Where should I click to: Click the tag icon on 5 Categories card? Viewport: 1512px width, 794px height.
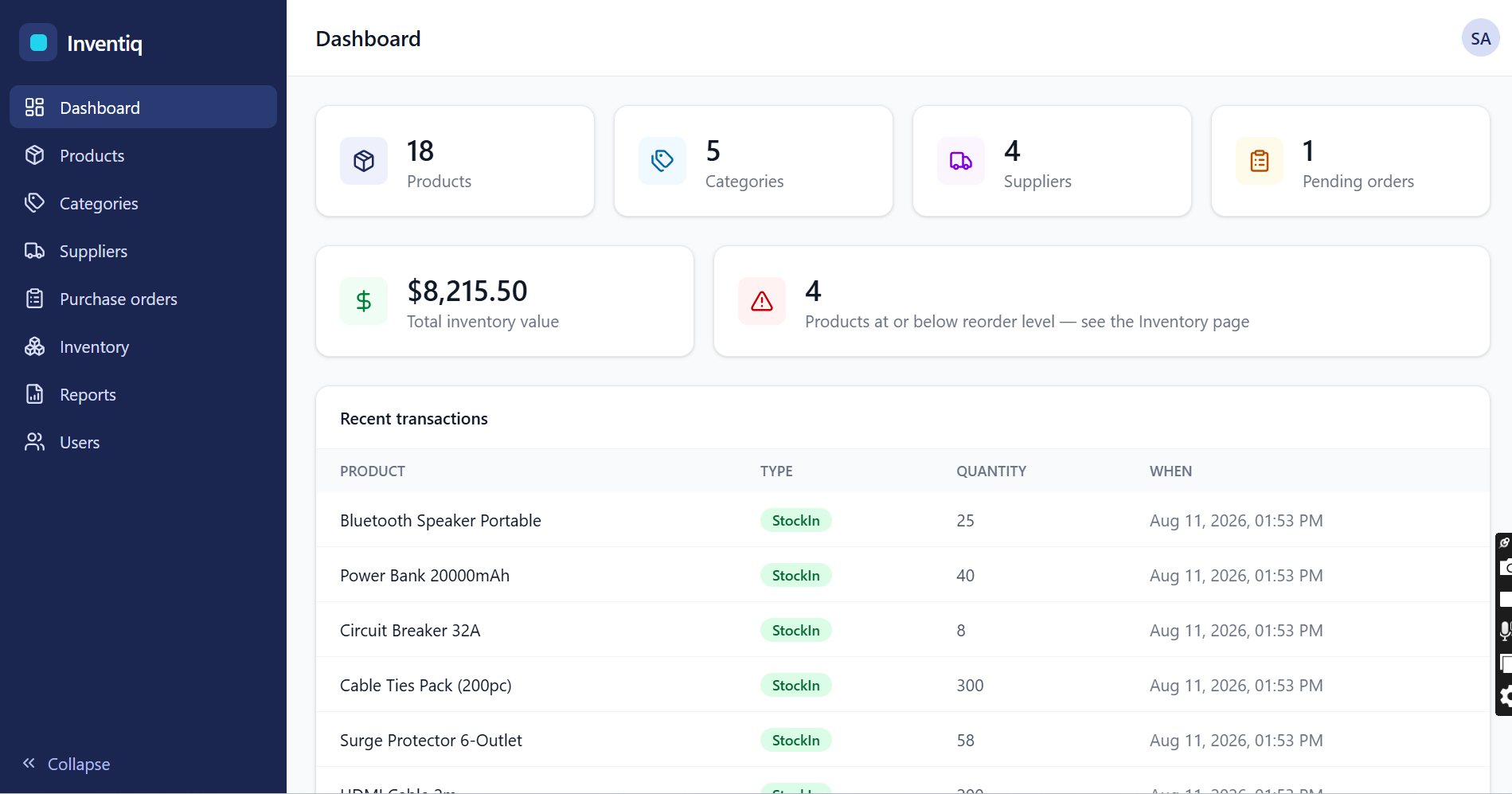tap(662, 161)
